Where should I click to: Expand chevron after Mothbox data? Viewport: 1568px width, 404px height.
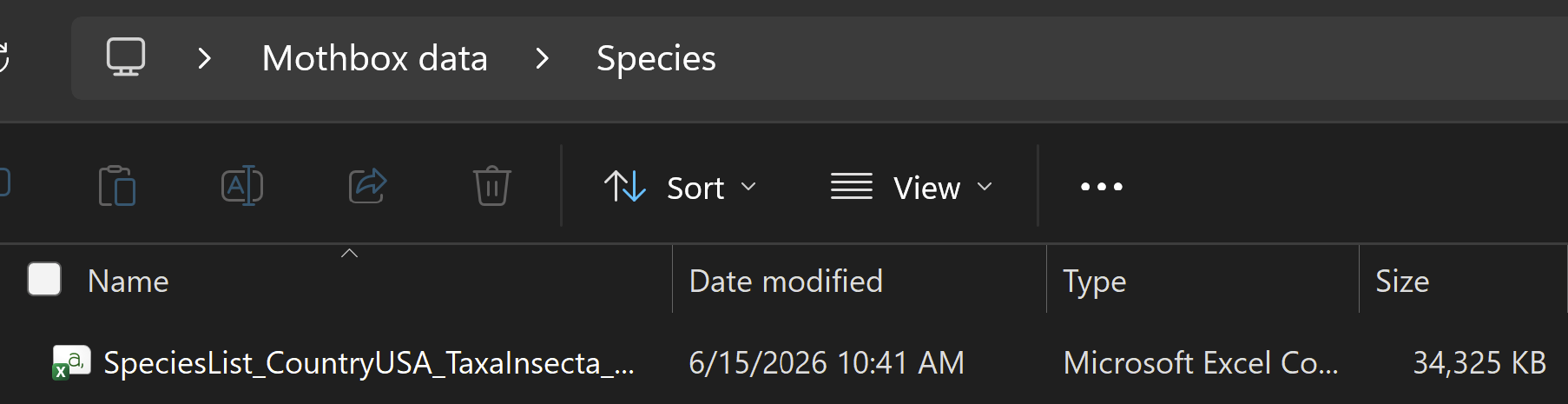(543, 58)
